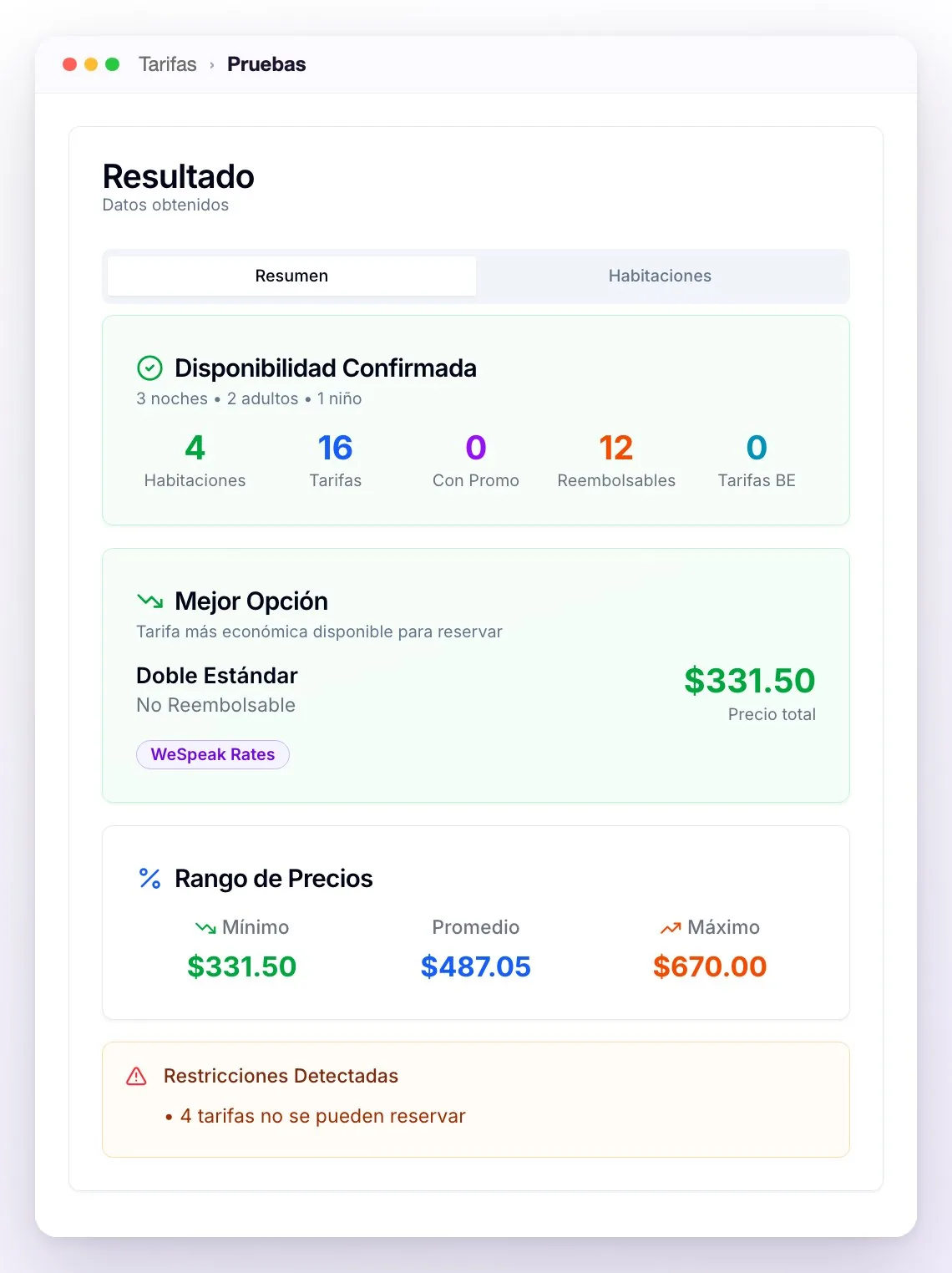Click the Con Promo label
Image resolution: width=952 pixels, height=1273 pixels.
point(476,480)
